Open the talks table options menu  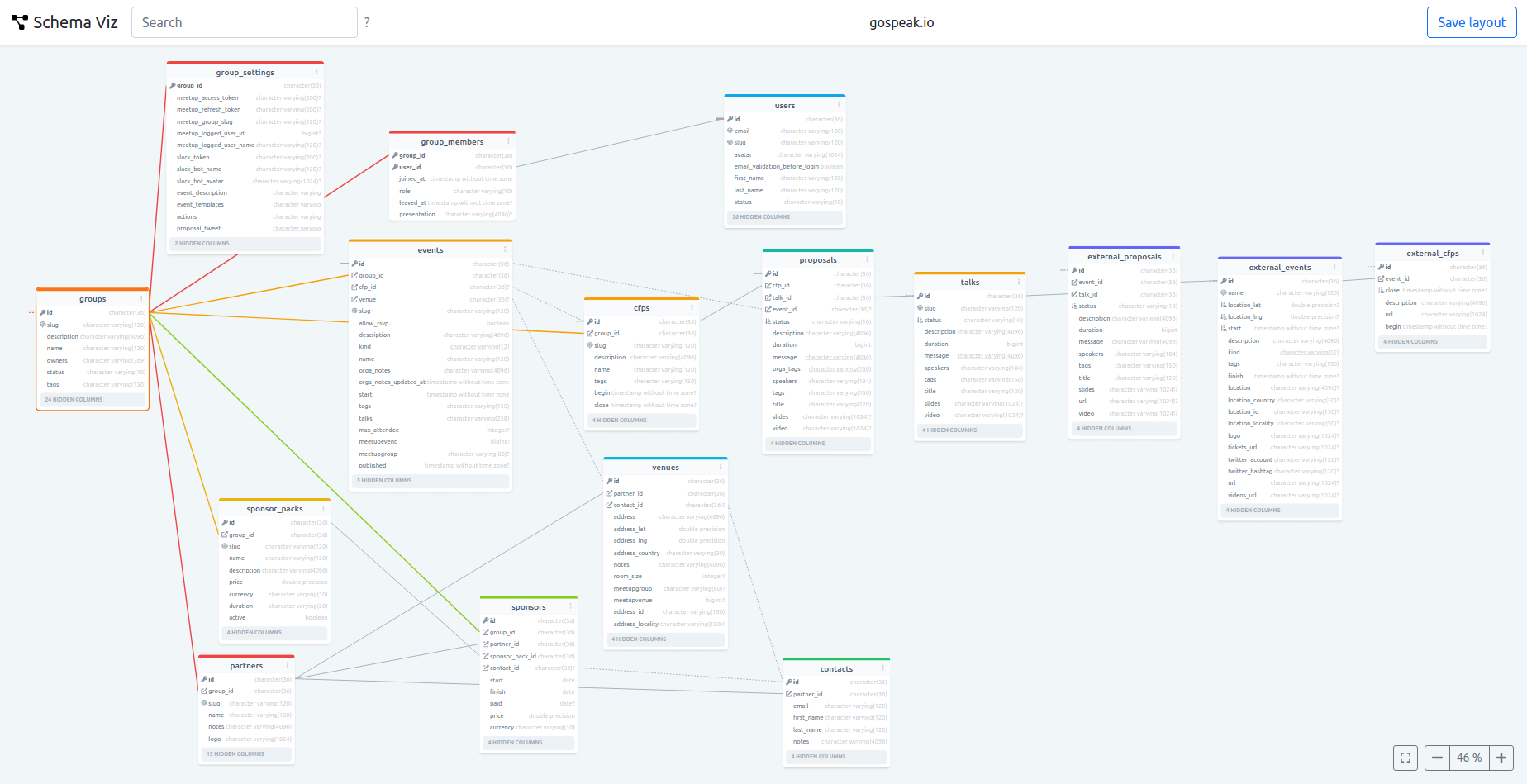(1017, 281)
